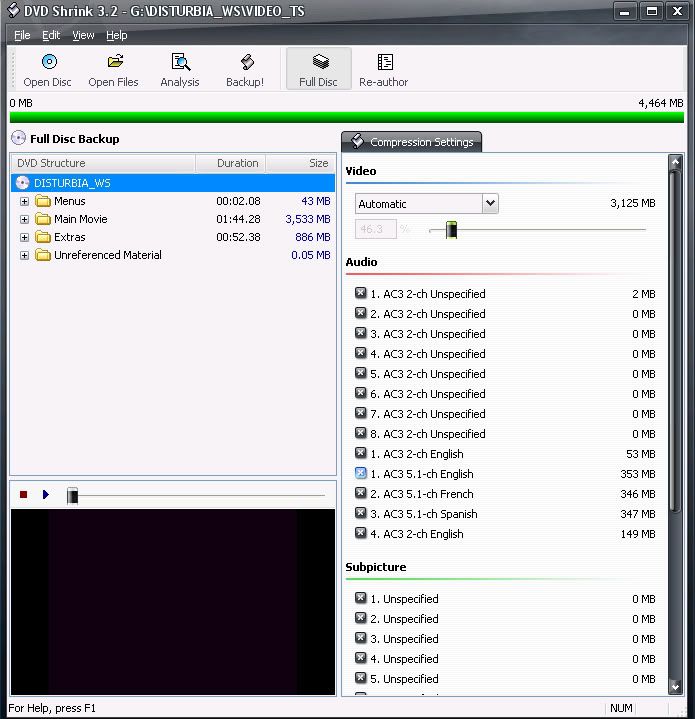Click the preview playback position slider
The width and height of the screenshot is (695, 719).
72,496
